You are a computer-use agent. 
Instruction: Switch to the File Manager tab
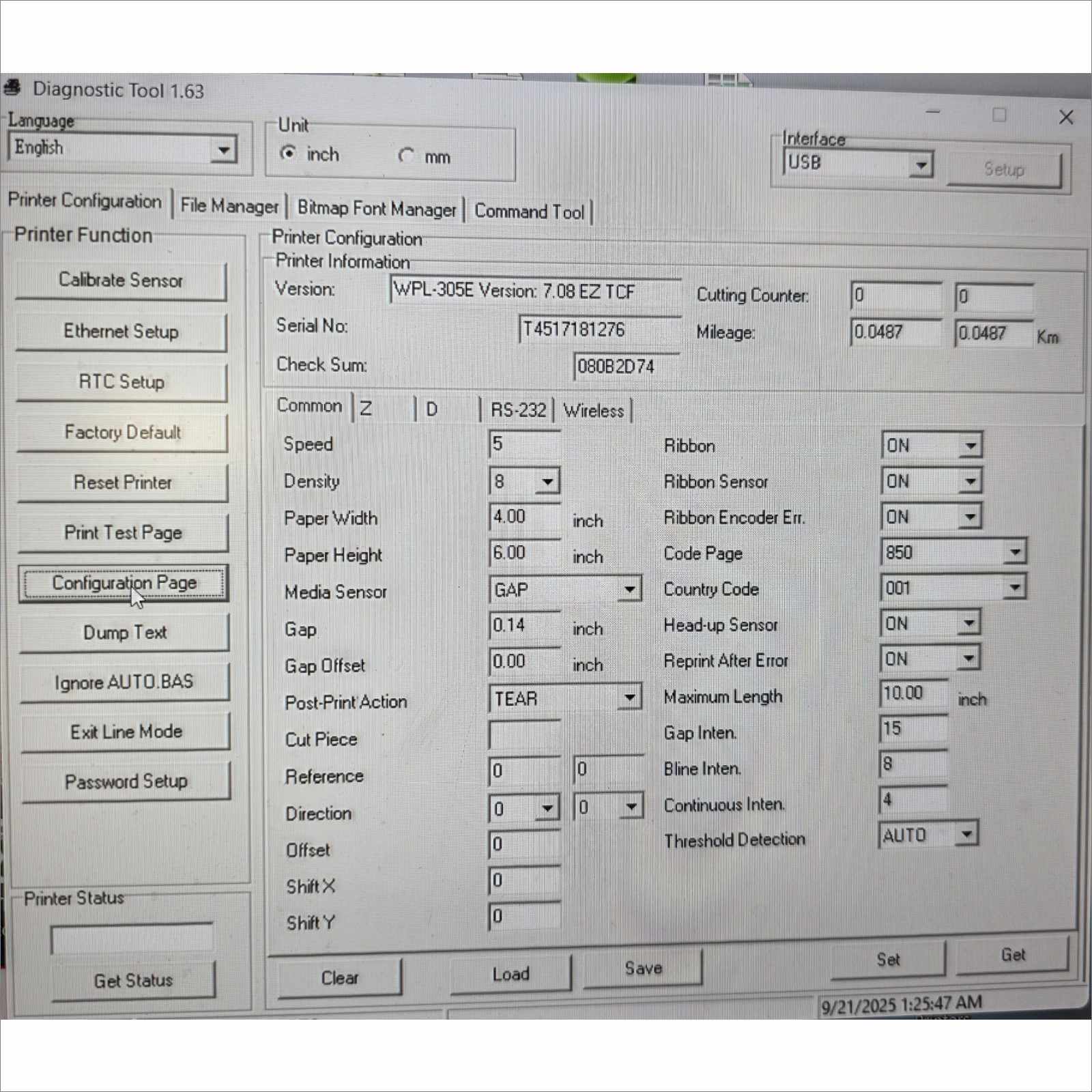(x=229, y=205)
